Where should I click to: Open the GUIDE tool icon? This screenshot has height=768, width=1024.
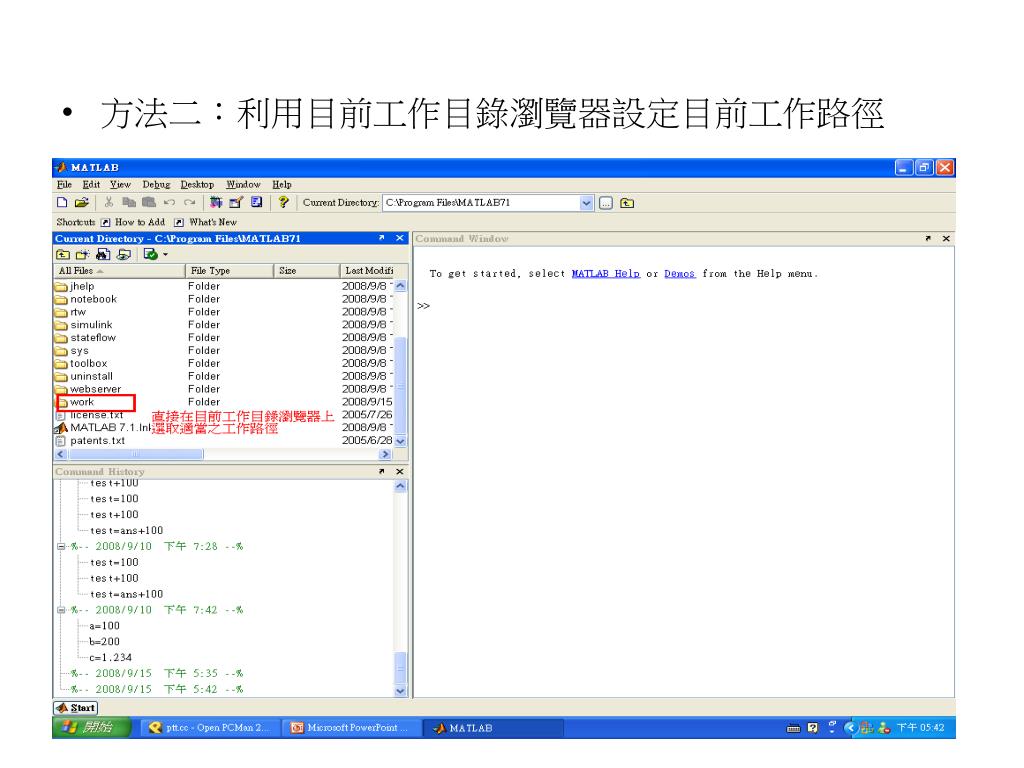point(236,202)
